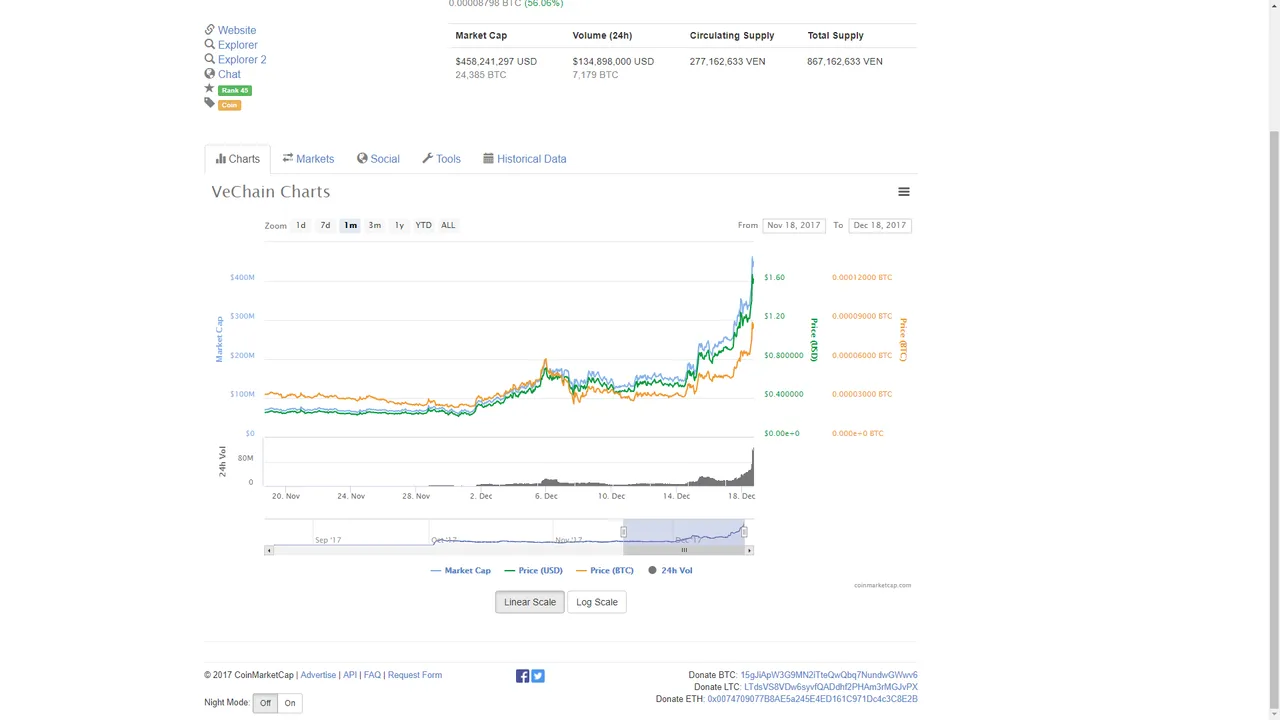Viewport: 1280px width, 720px height.
Task: Open the Website link
Action: click(x=237, y=30)
